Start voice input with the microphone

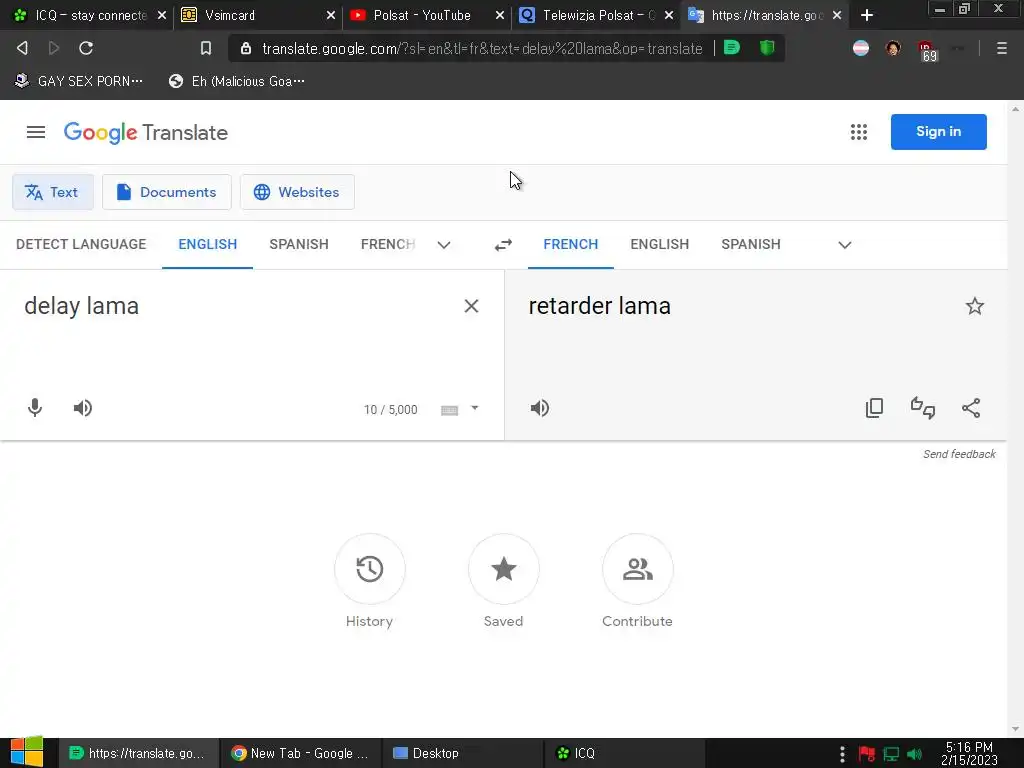[x=35, y=408]
